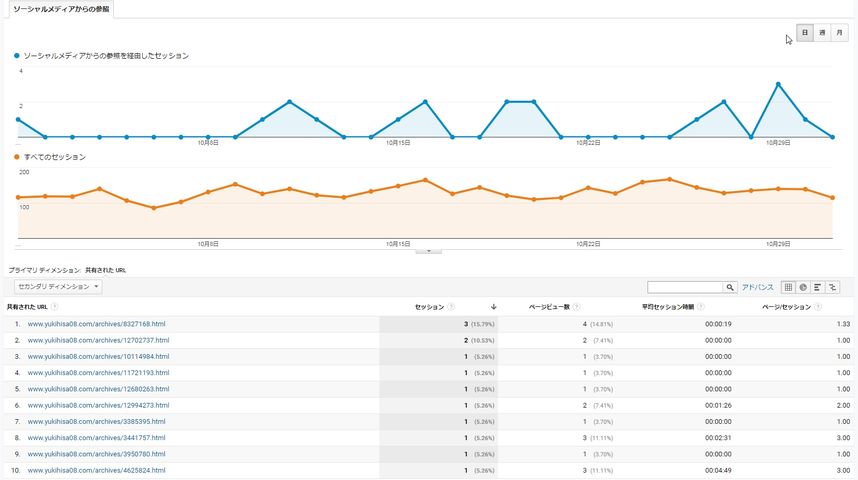Toggle graph to weekly (週) view
Screen dimensions: 858x480
click(822, 33)
